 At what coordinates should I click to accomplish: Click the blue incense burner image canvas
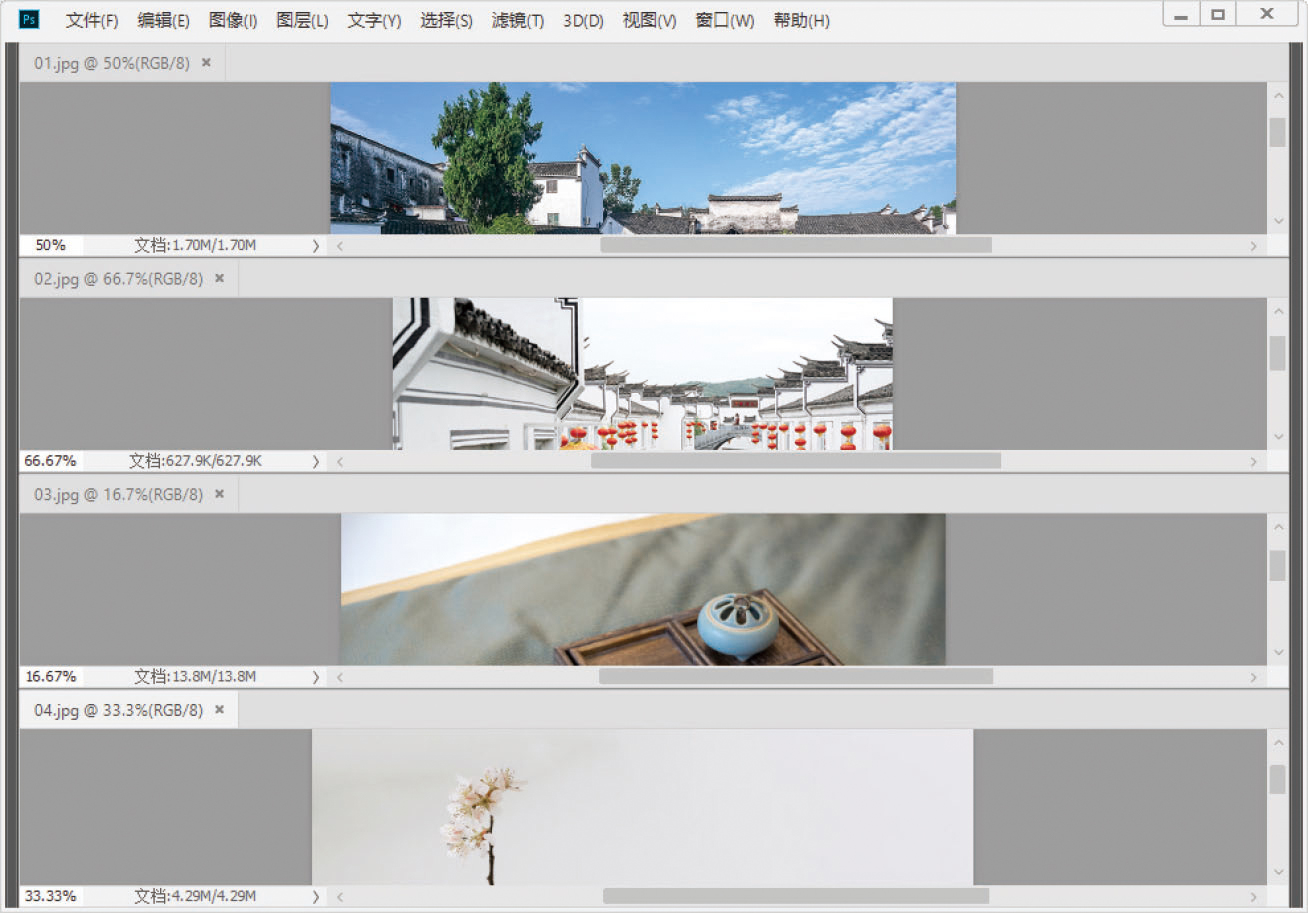tap(643, 590)
